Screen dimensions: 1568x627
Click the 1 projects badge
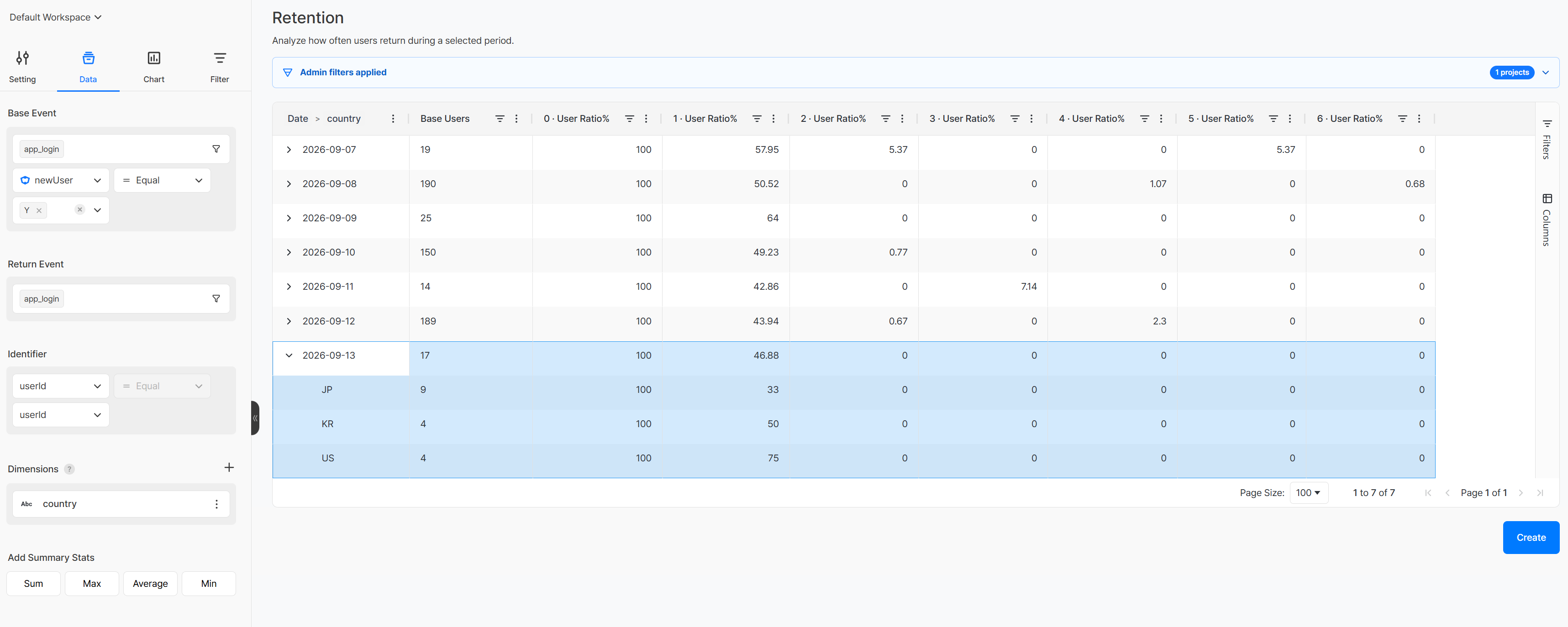tap(1512, 73)
